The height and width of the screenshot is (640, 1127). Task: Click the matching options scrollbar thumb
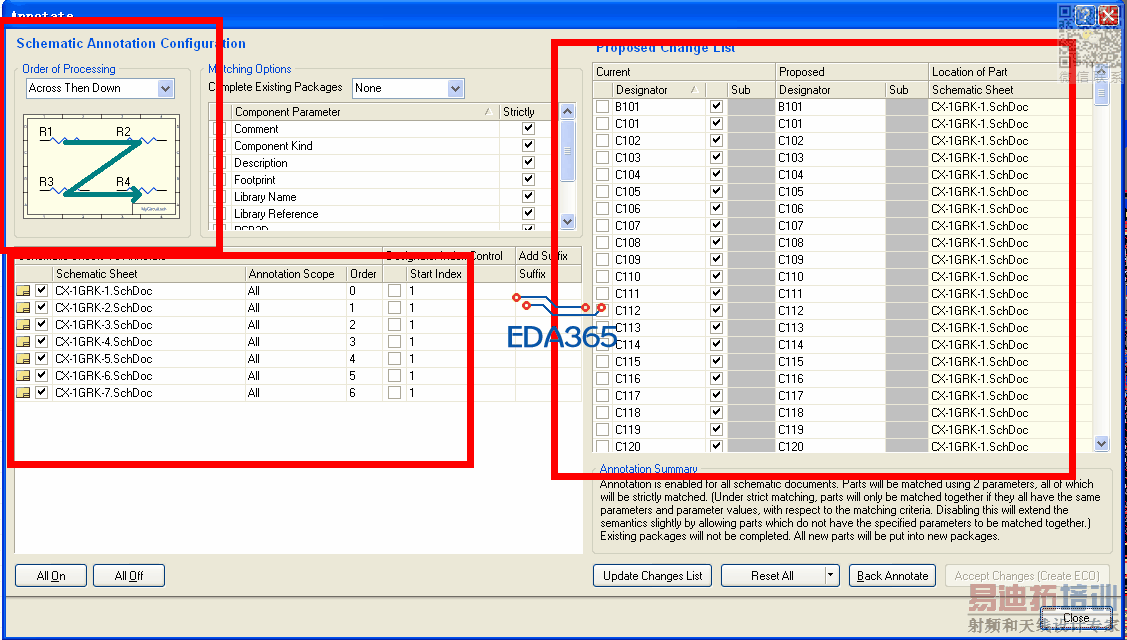point(567,151)
